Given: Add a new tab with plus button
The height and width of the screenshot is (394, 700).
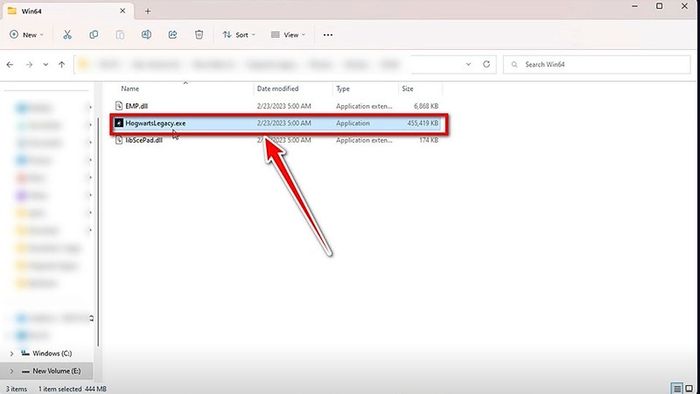Looking at the screenshot, I should [x=148, y=11].
